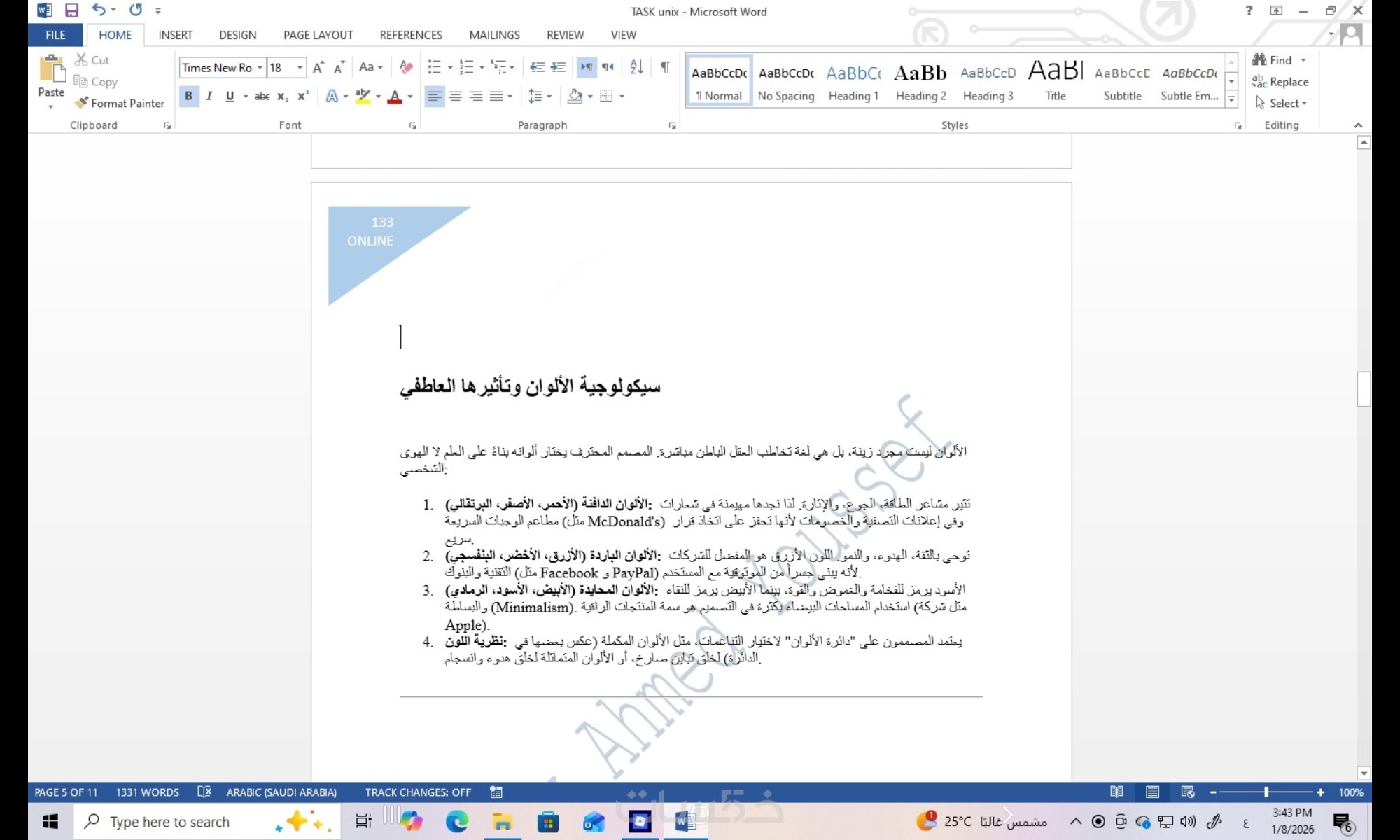Switch to Read Mode view icon

(1116, 792)
